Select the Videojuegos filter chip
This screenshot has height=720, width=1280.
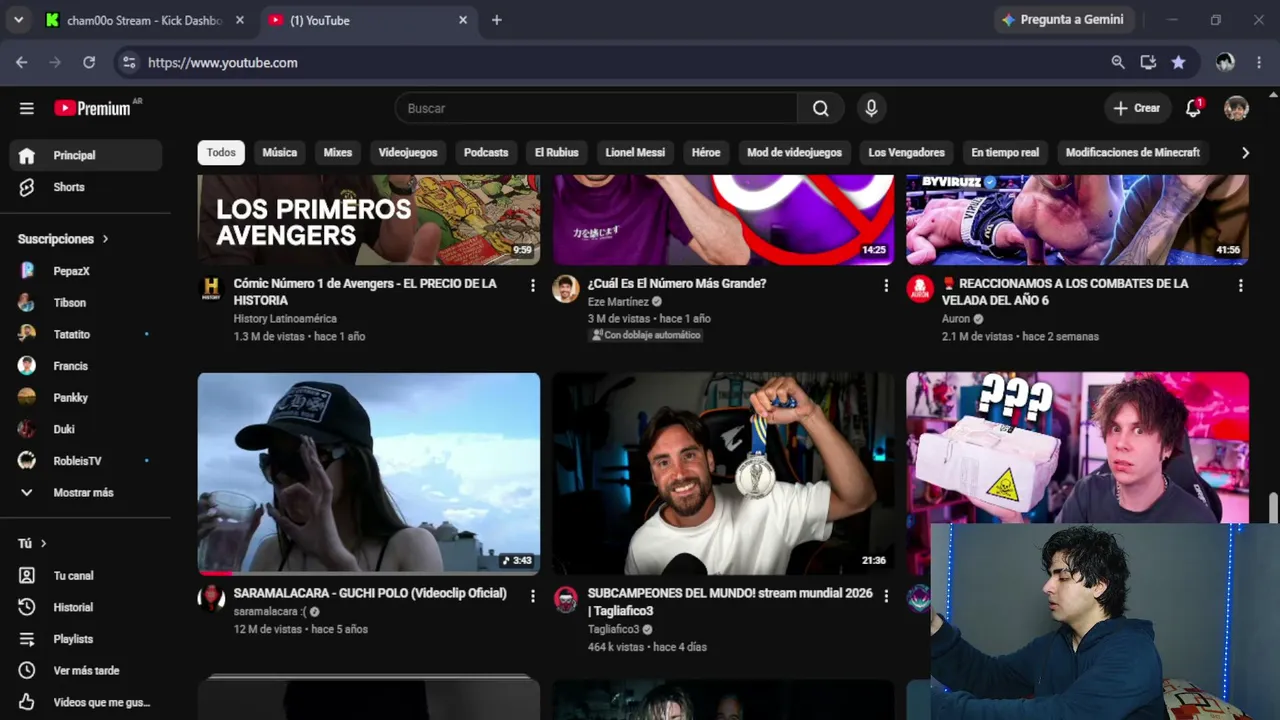(408, 153)
